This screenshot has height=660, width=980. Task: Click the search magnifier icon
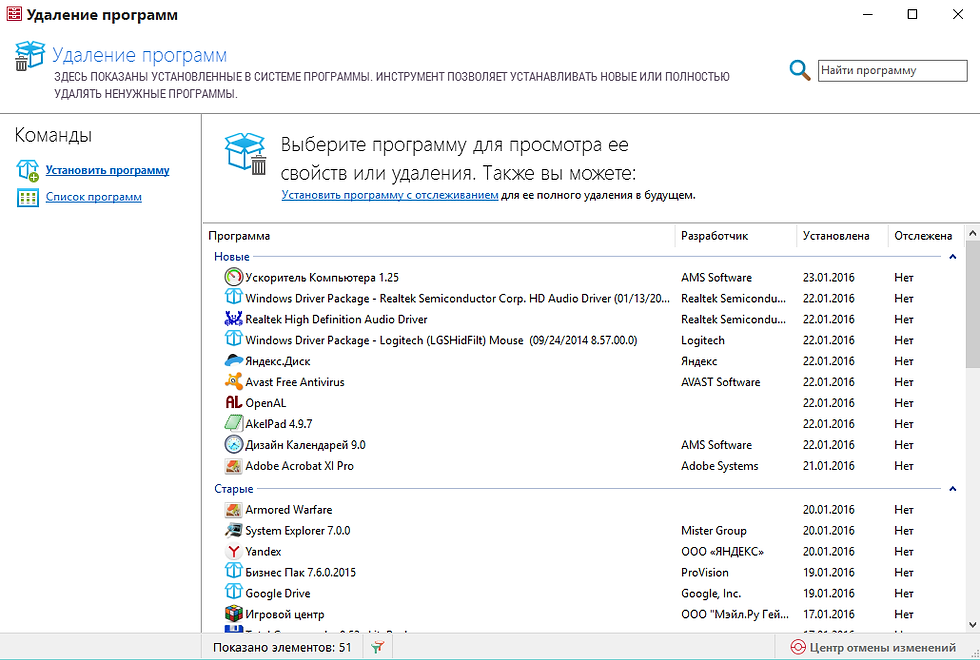799,70
